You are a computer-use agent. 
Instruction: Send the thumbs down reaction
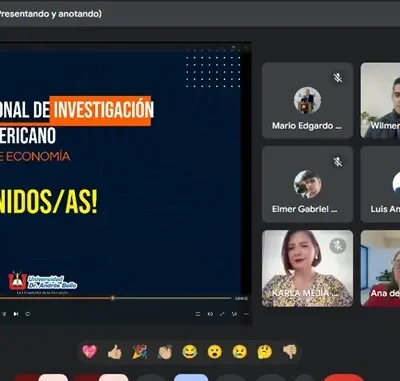(290, 352)
